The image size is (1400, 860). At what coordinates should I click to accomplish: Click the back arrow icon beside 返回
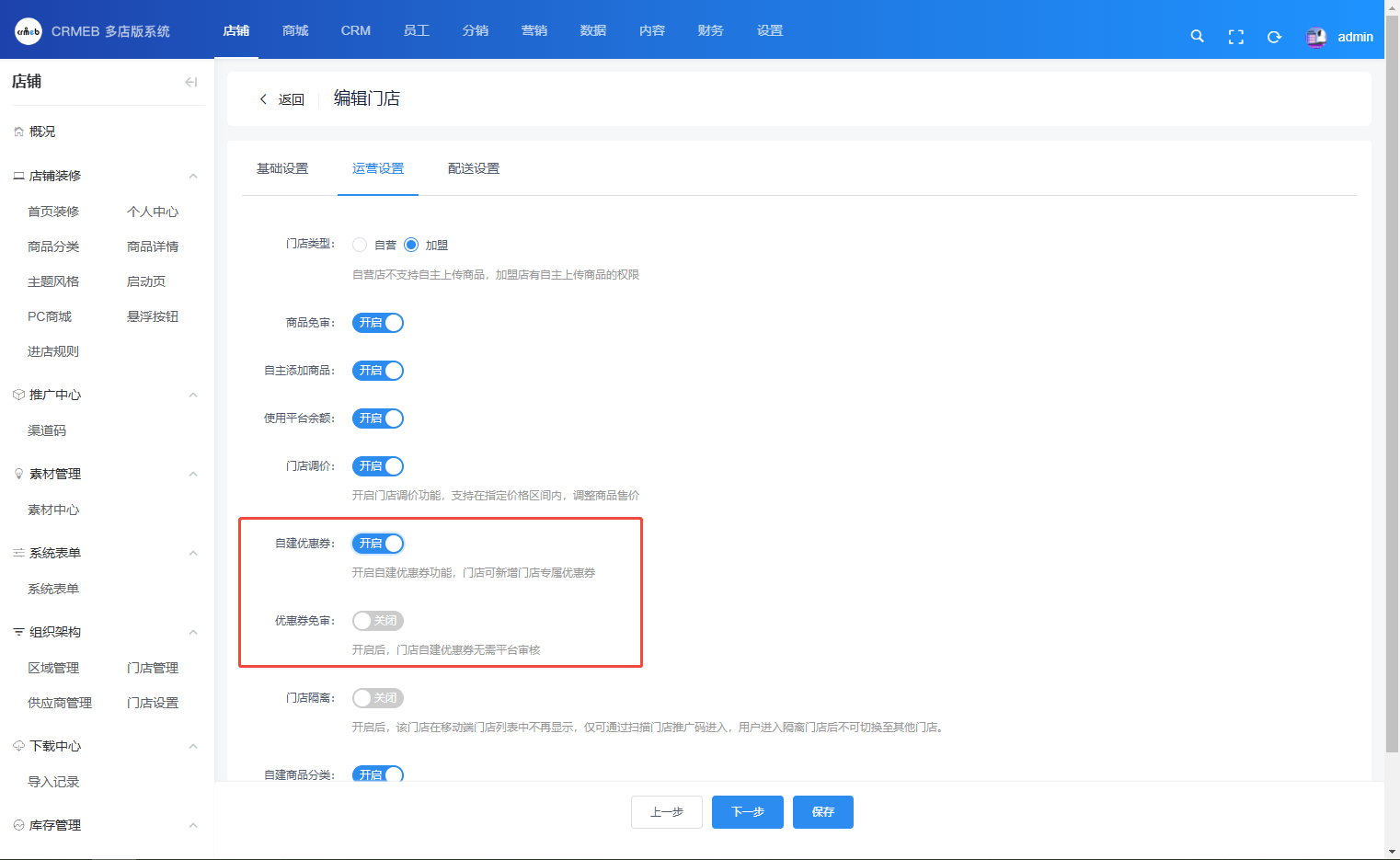[x=263, y=99]
